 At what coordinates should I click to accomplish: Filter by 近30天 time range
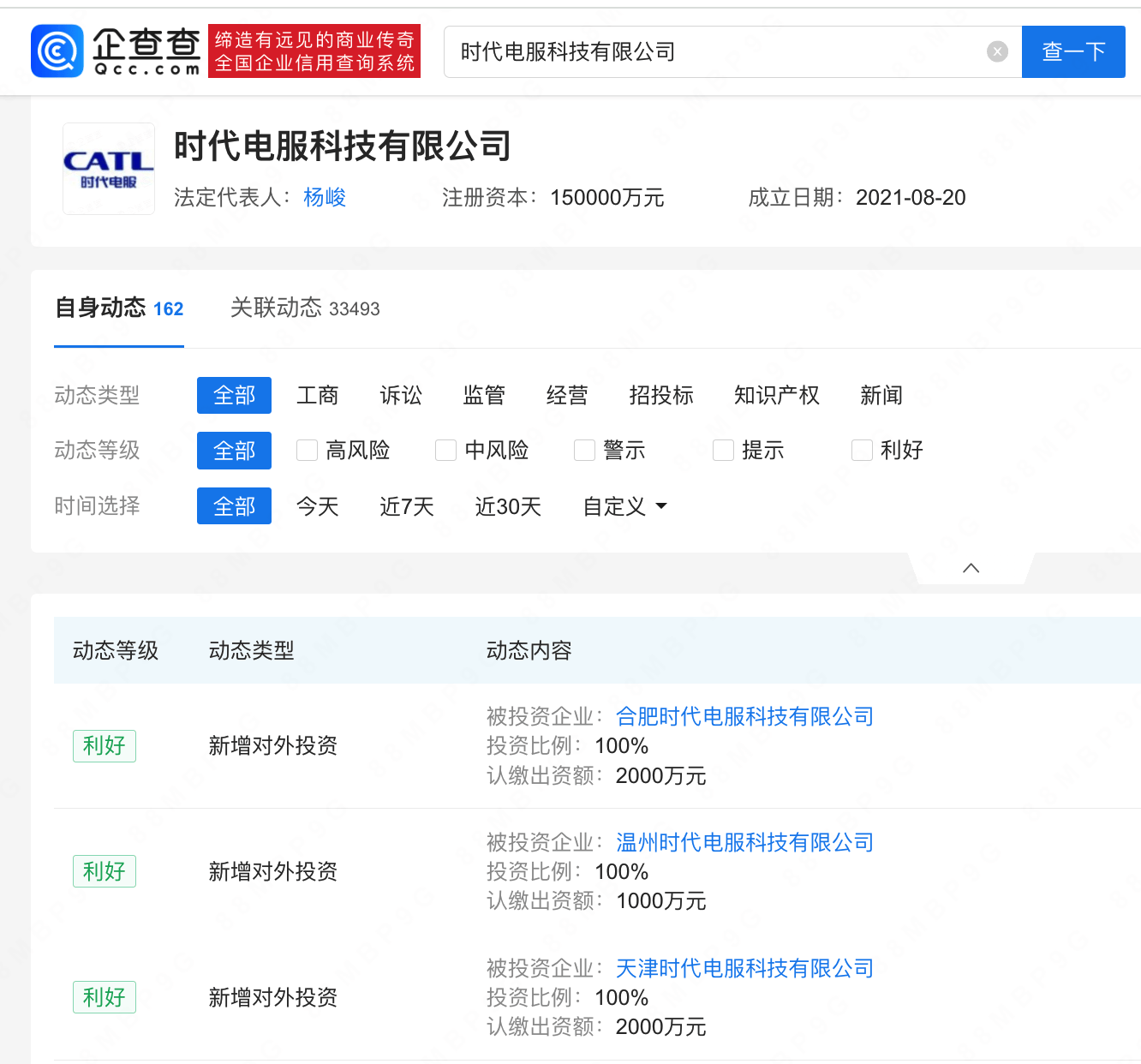[508, 506]
